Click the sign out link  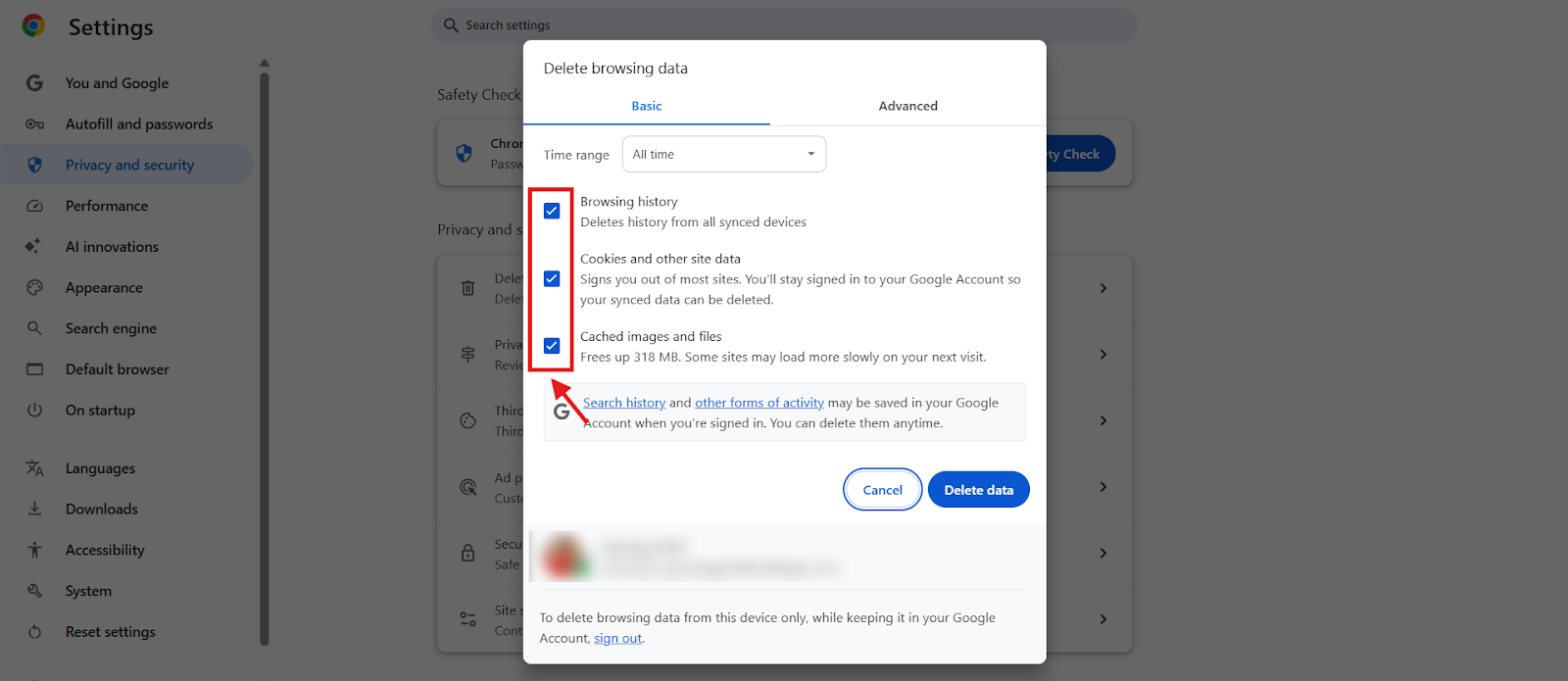618,639
